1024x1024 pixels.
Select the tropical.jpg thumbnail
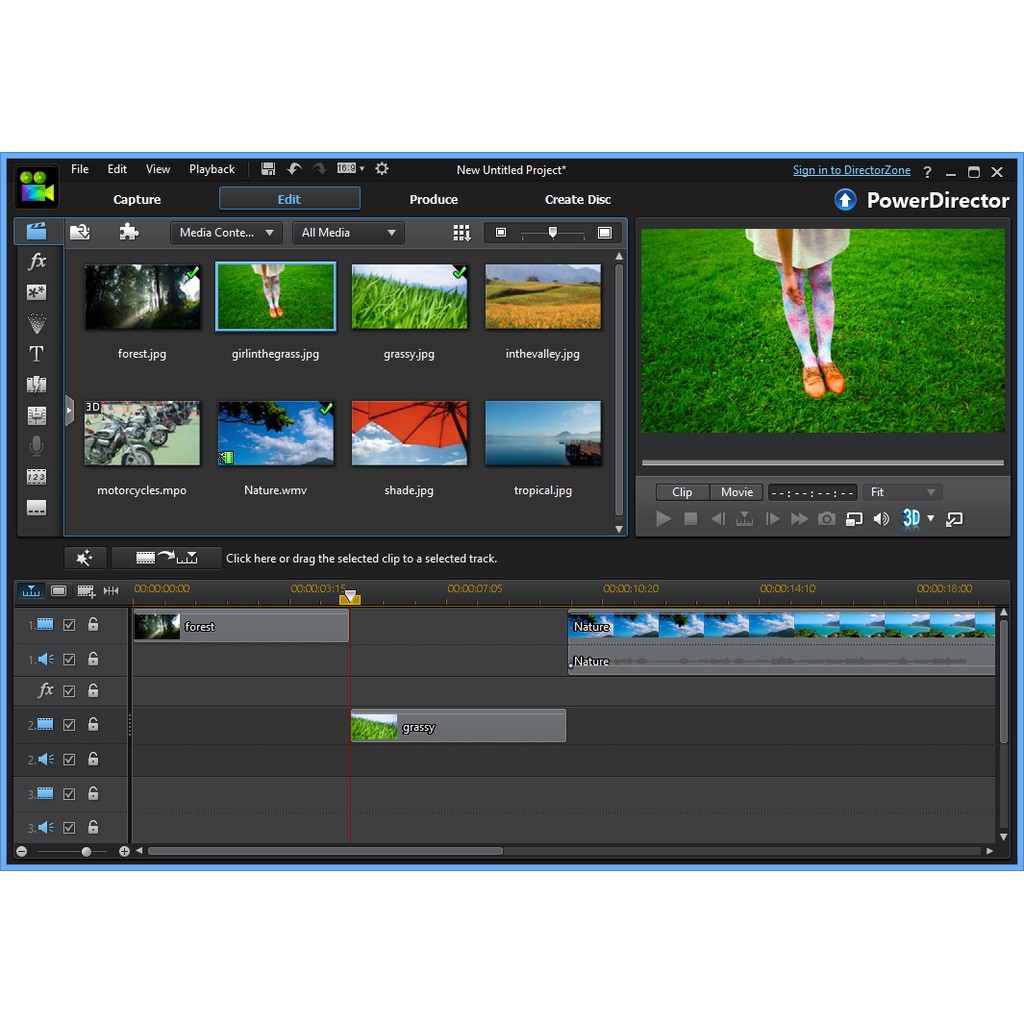[543, 434]
